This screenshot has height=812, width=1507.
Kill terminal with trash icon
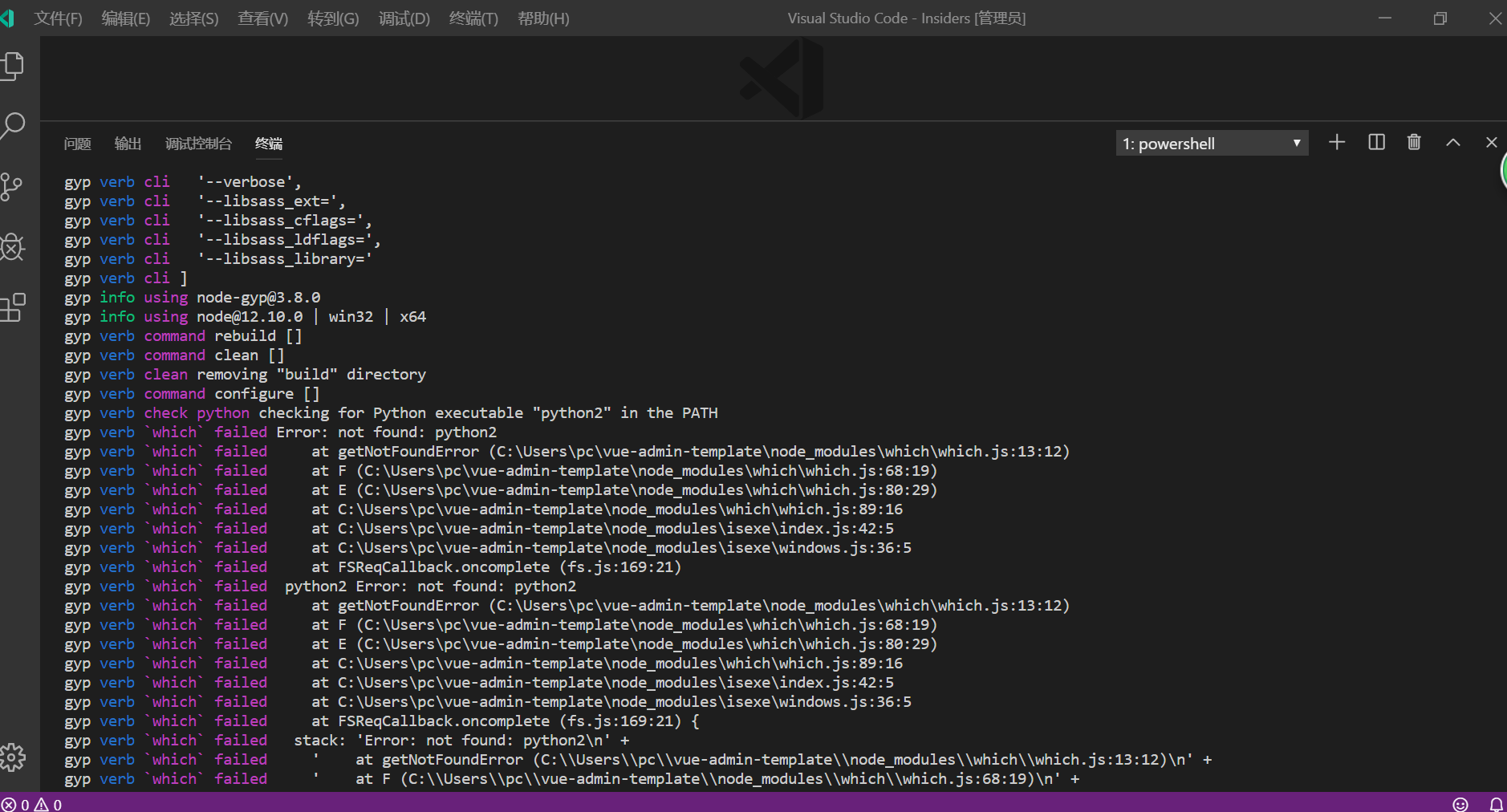[1414, 143]
